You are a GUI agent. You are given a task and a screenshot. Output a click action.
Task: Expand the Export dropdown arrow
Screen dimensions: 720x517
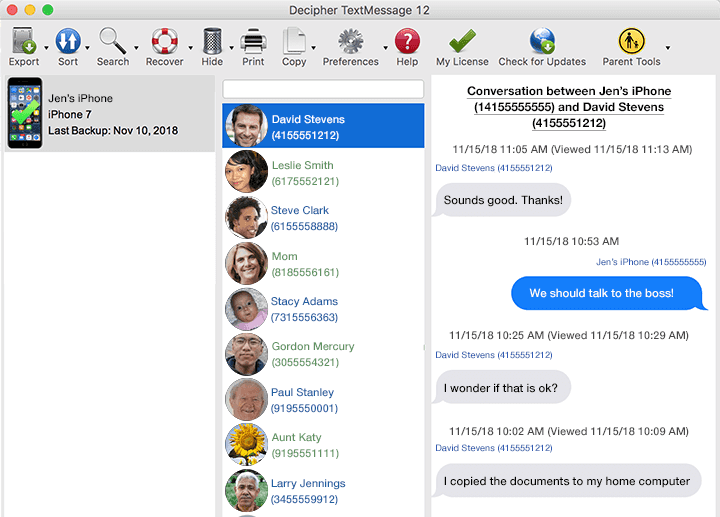pos(46,47)
